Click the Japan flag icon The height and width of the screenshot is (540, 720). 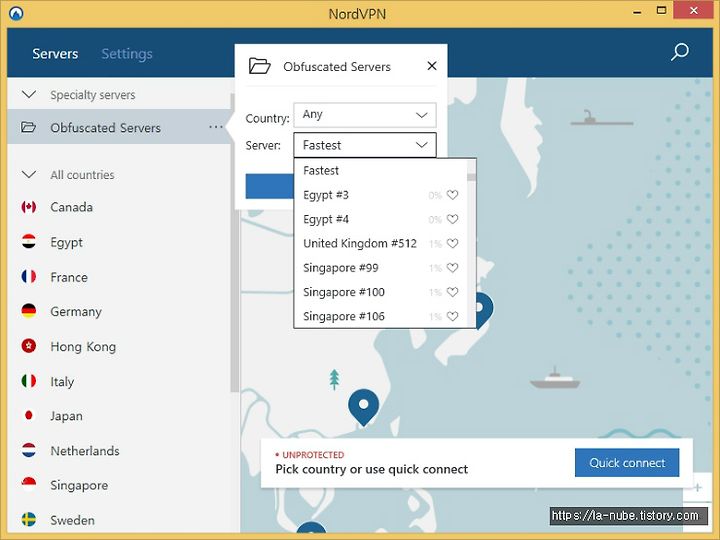[29, 415]
